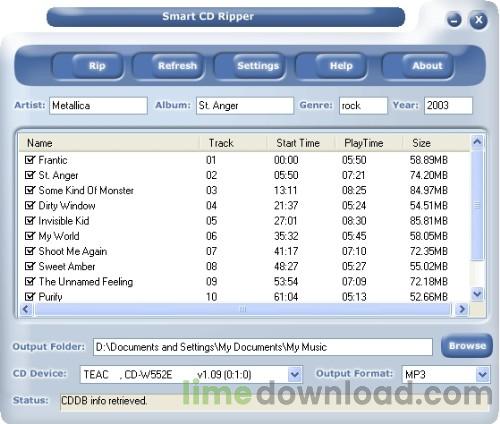500x424 pixels.
Task: Click the horizontal scroll right arrow
Action: coord(462,309)
